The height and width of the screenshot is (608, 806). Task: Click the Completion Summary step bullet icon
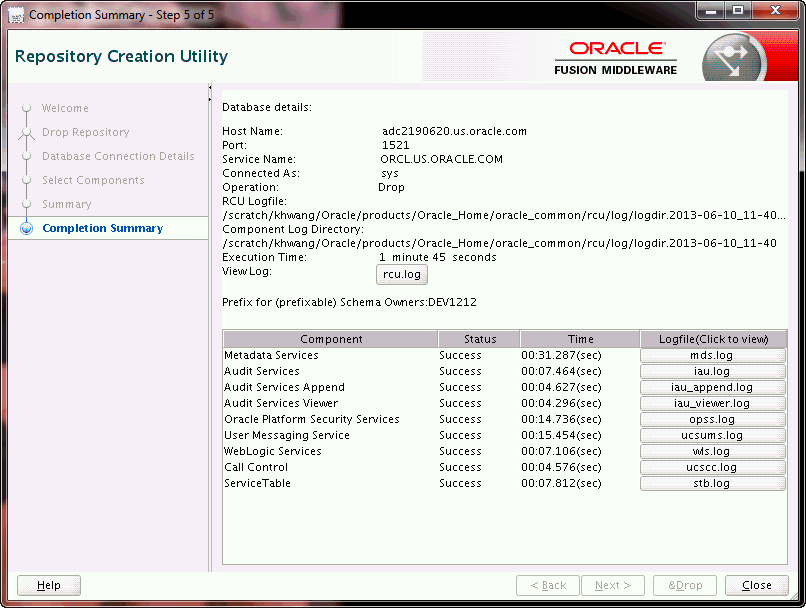(x=27, y=228)
